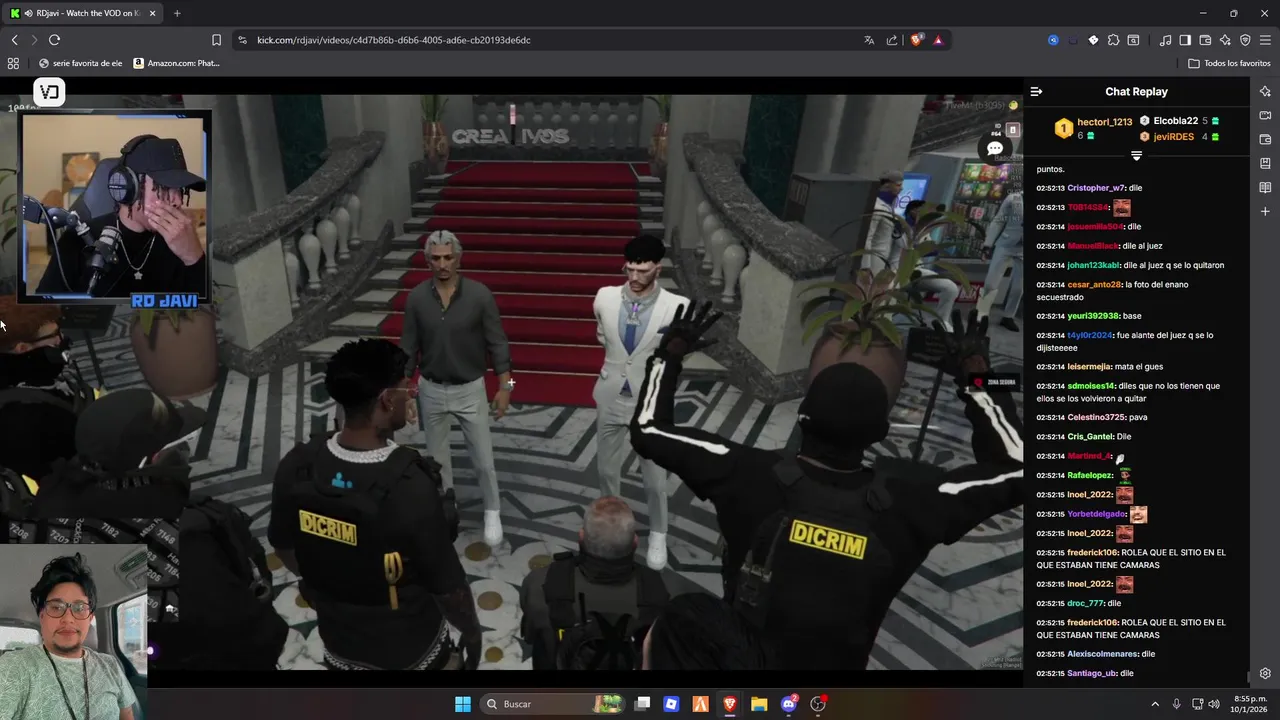Bookmark this page with the bookmark icon

pos(216,40)
